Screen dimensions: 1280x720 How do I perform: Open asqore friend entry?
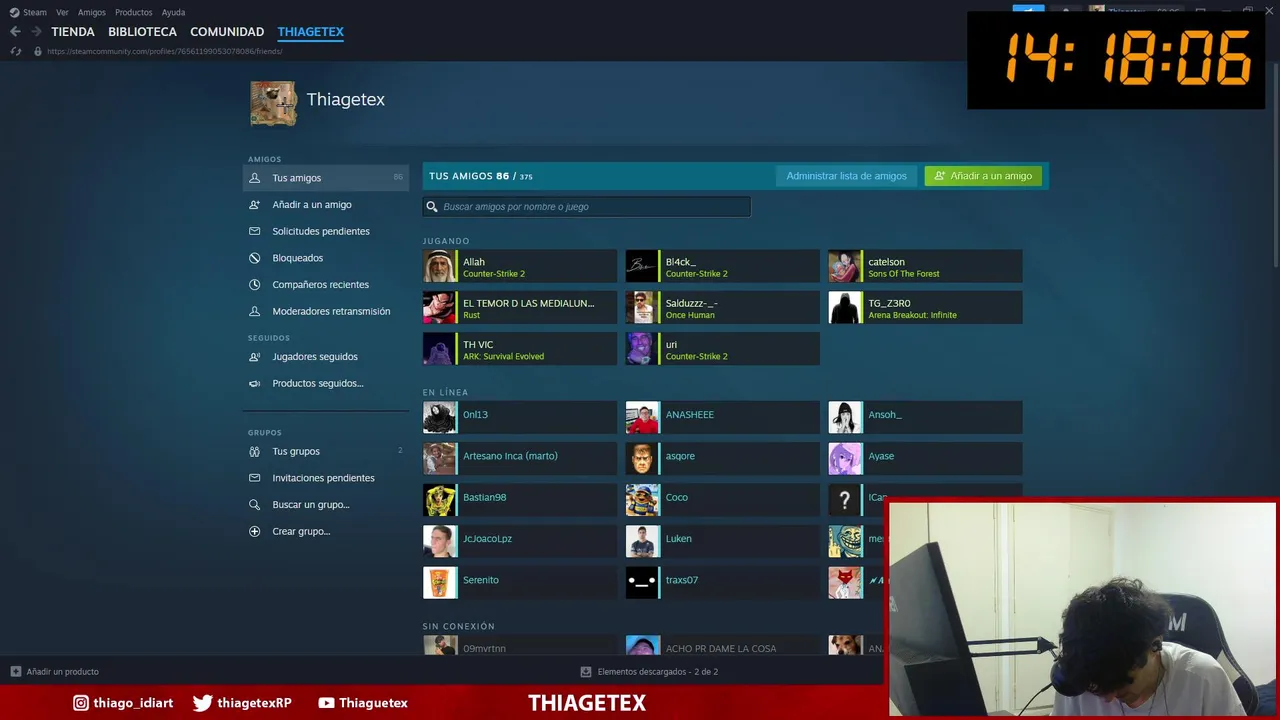[722, 459]
